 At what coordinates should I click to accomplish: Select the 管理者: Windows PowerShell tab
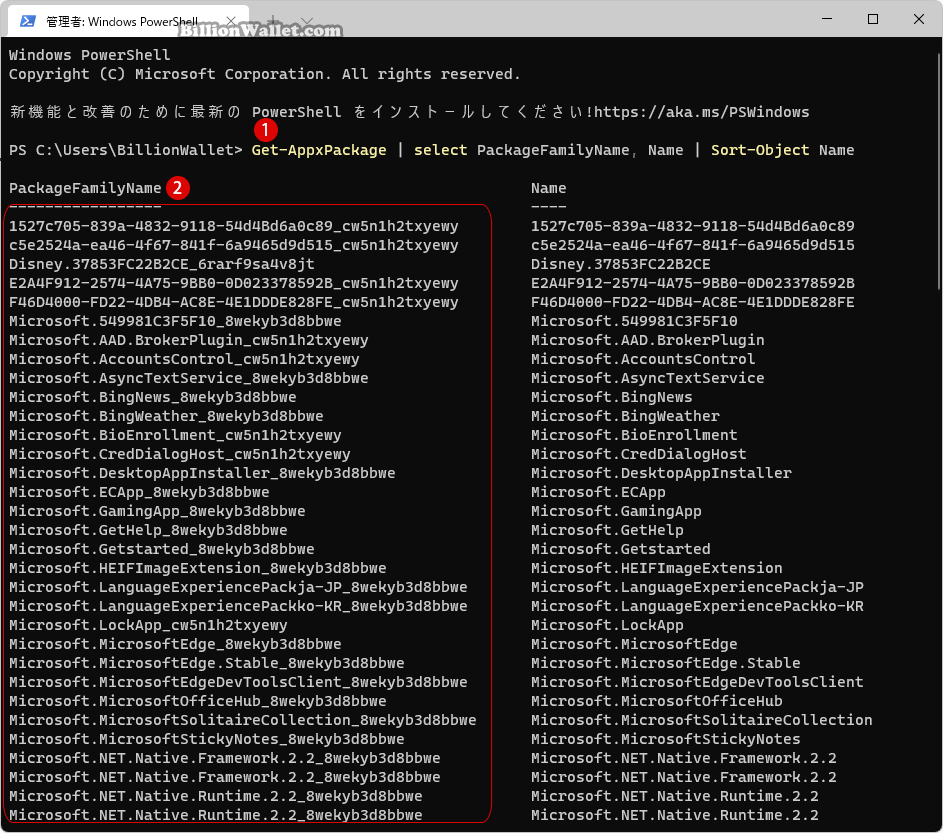128,21
